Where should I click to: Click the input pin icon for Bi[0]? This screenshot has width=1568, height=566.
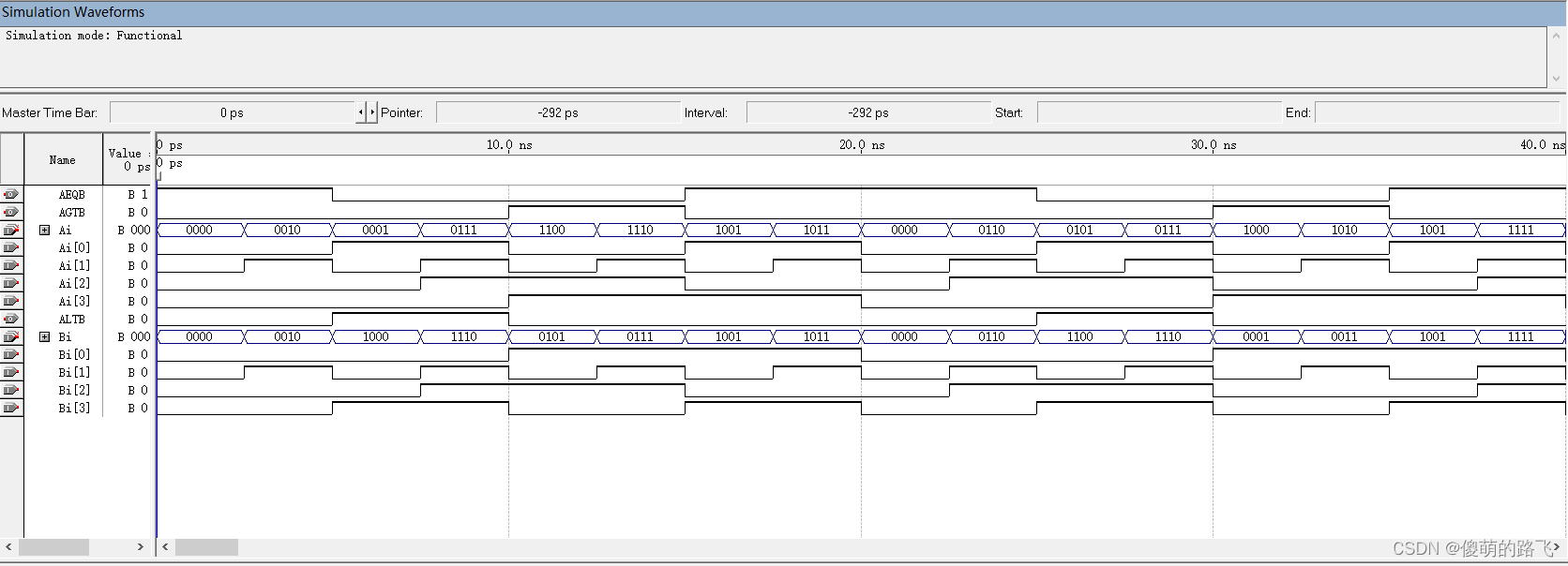[x=11, y=354]
